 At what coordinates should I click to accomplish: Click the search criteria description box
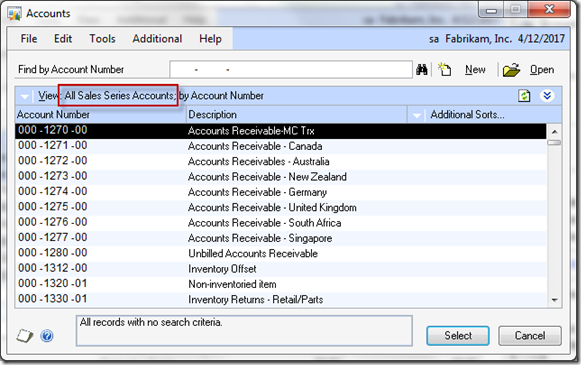[x=244, y=331]
